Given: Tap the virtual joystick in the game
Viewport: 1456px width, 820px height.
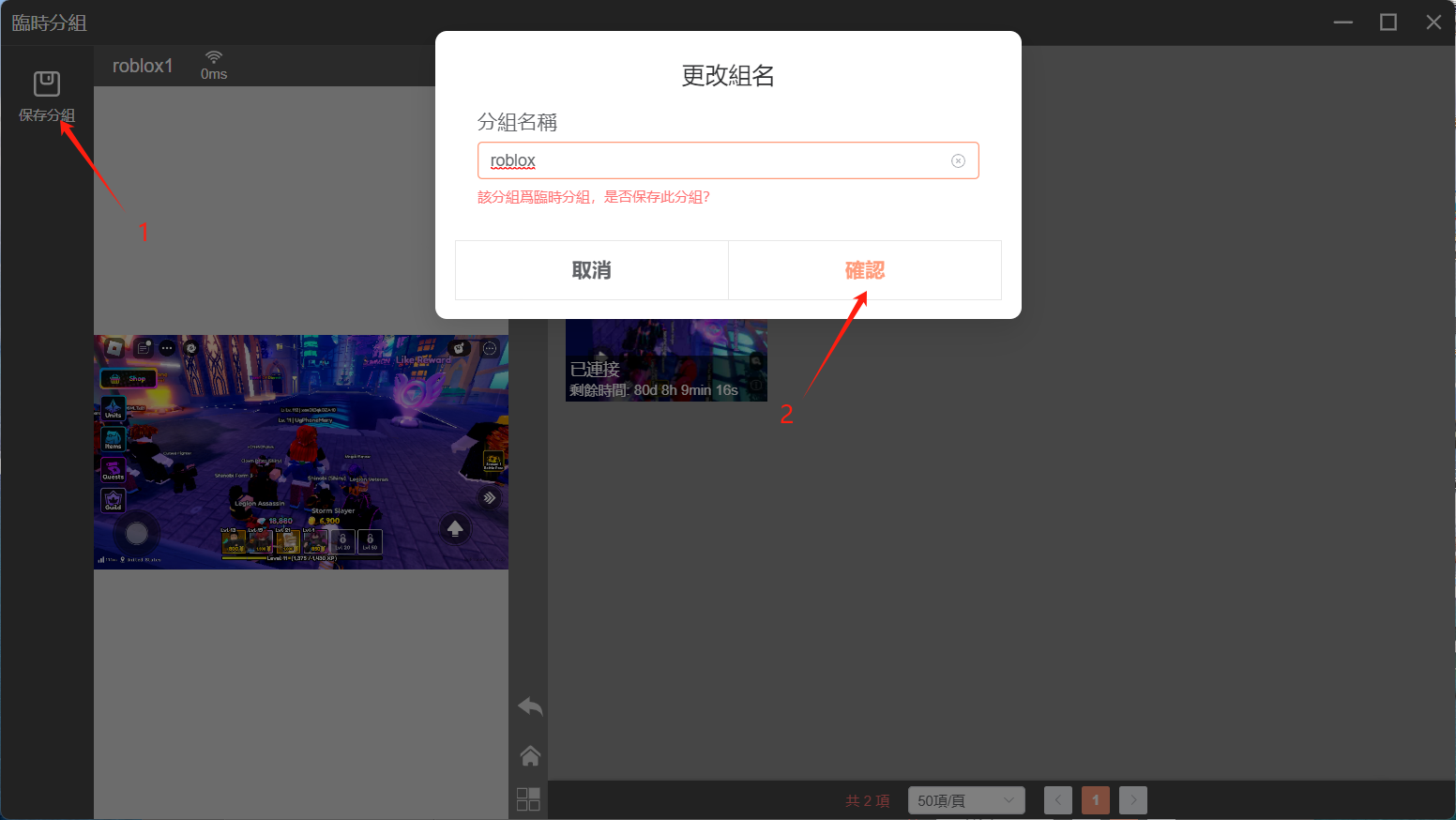Looking at the screenshot, I should 137,534.
